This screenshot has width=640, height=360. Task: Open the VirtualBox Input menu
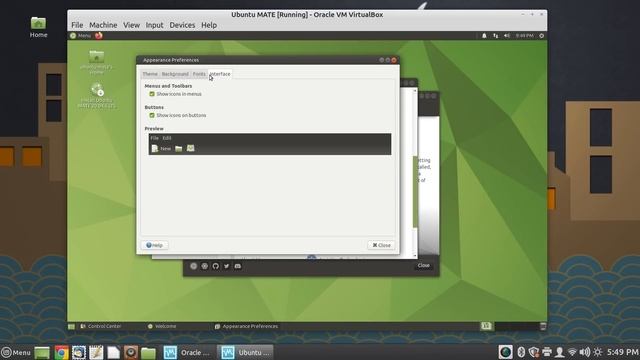click(154, 25)
